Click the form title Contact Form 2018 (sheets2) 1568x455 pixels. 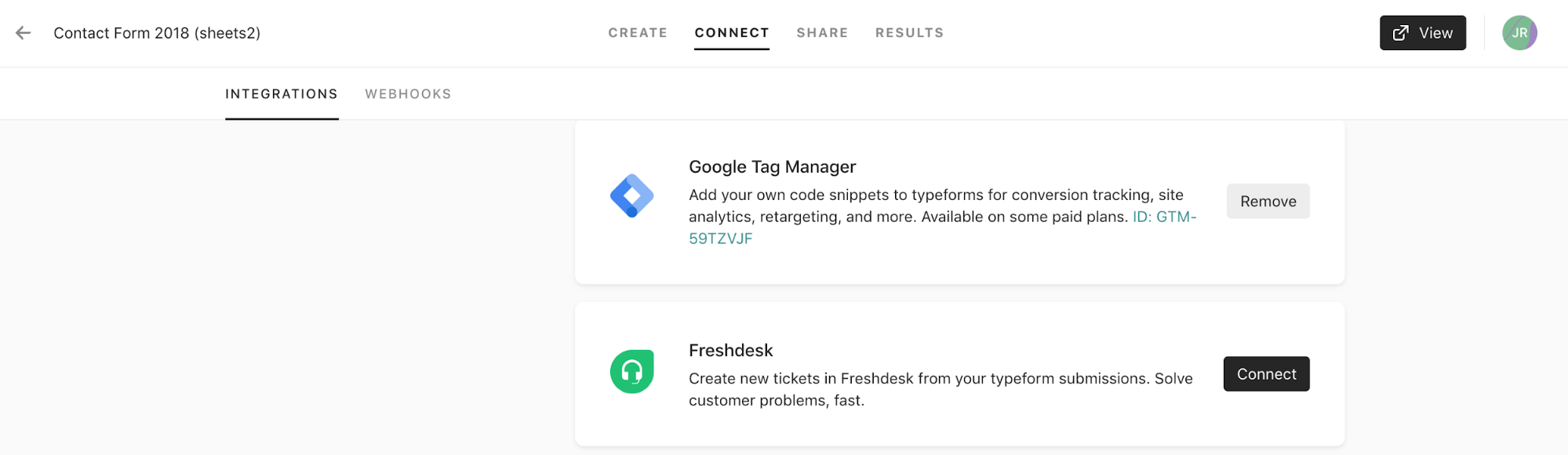[x=157, y=33]
